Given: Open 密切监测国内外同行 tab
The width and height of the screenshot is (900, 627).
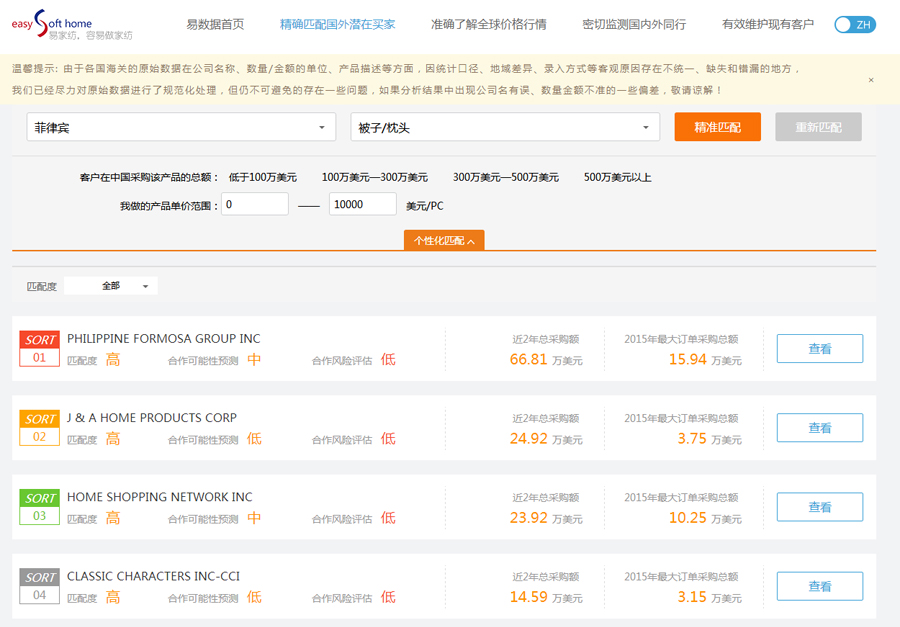Looking at the screenshot, I should (x=634, y=24).
